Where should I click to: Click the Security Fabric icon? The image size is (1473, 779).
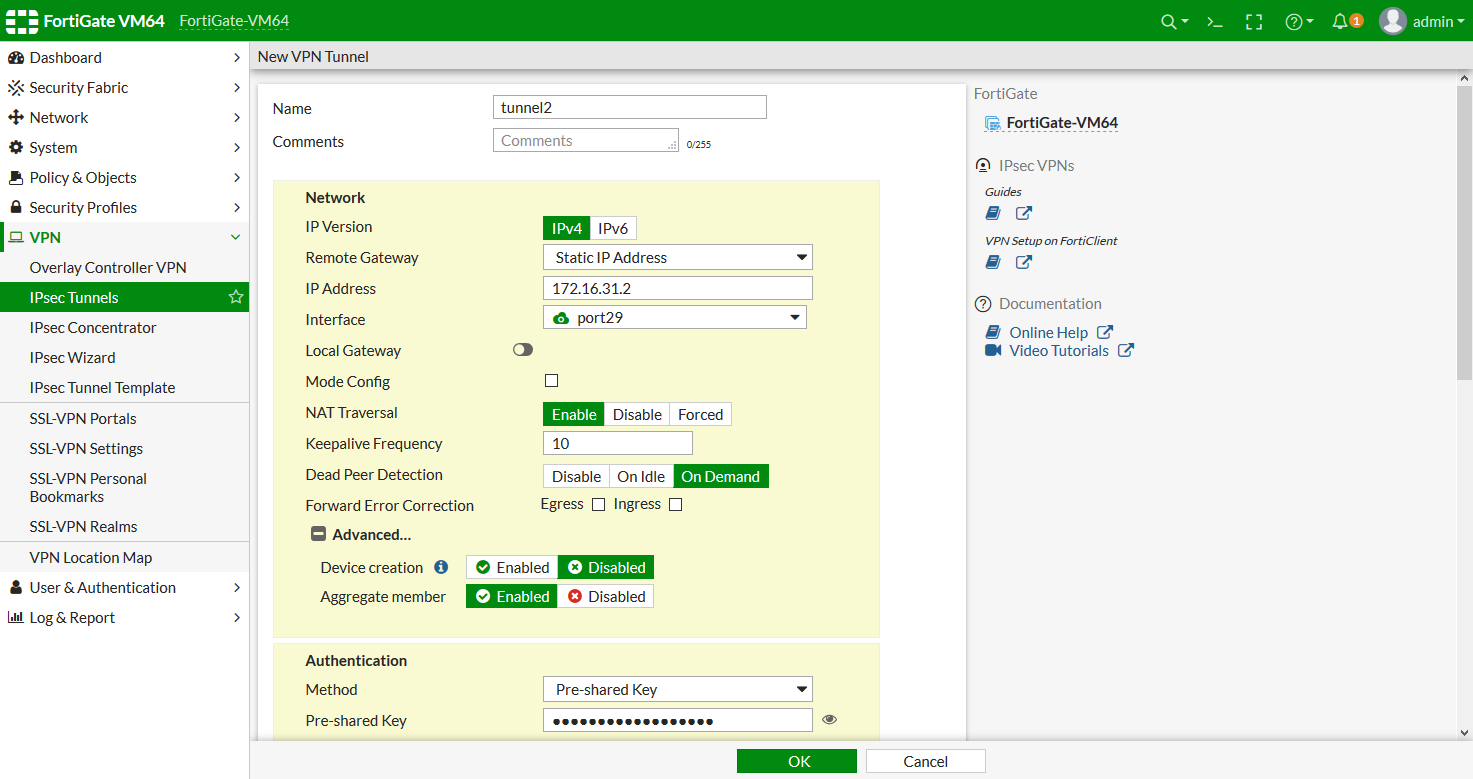(16, 88)
